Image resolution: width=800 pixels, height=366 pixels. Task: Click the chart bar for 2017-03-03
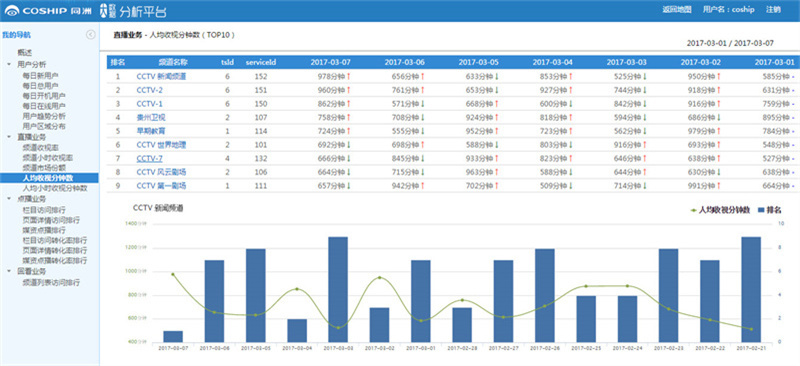coord(338,289)
